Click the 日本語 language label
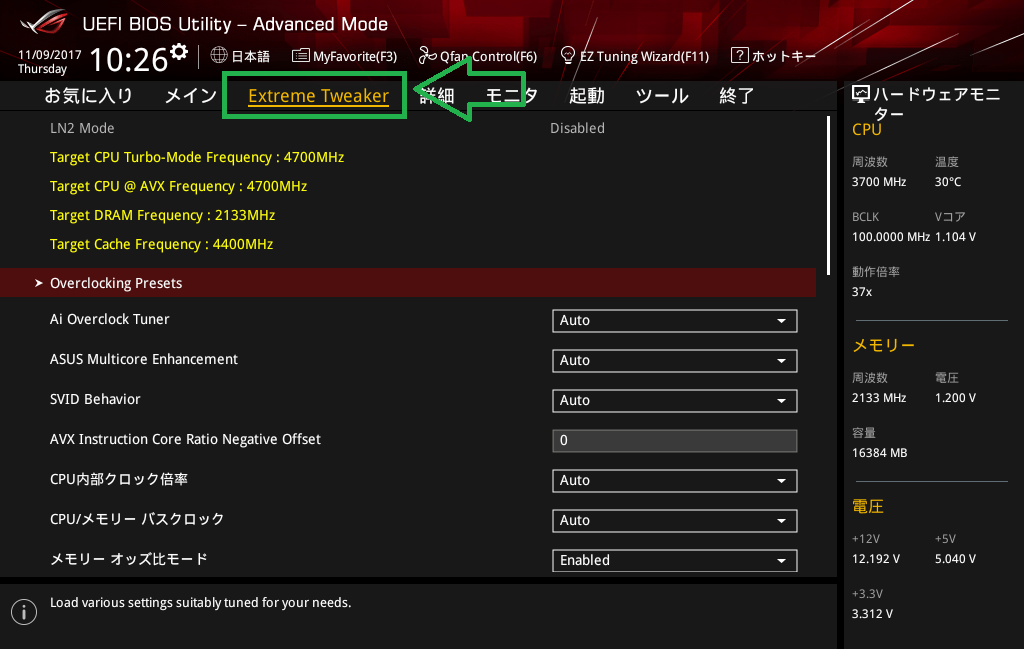Screen dimensions: 1024x649 coord(251,56)
